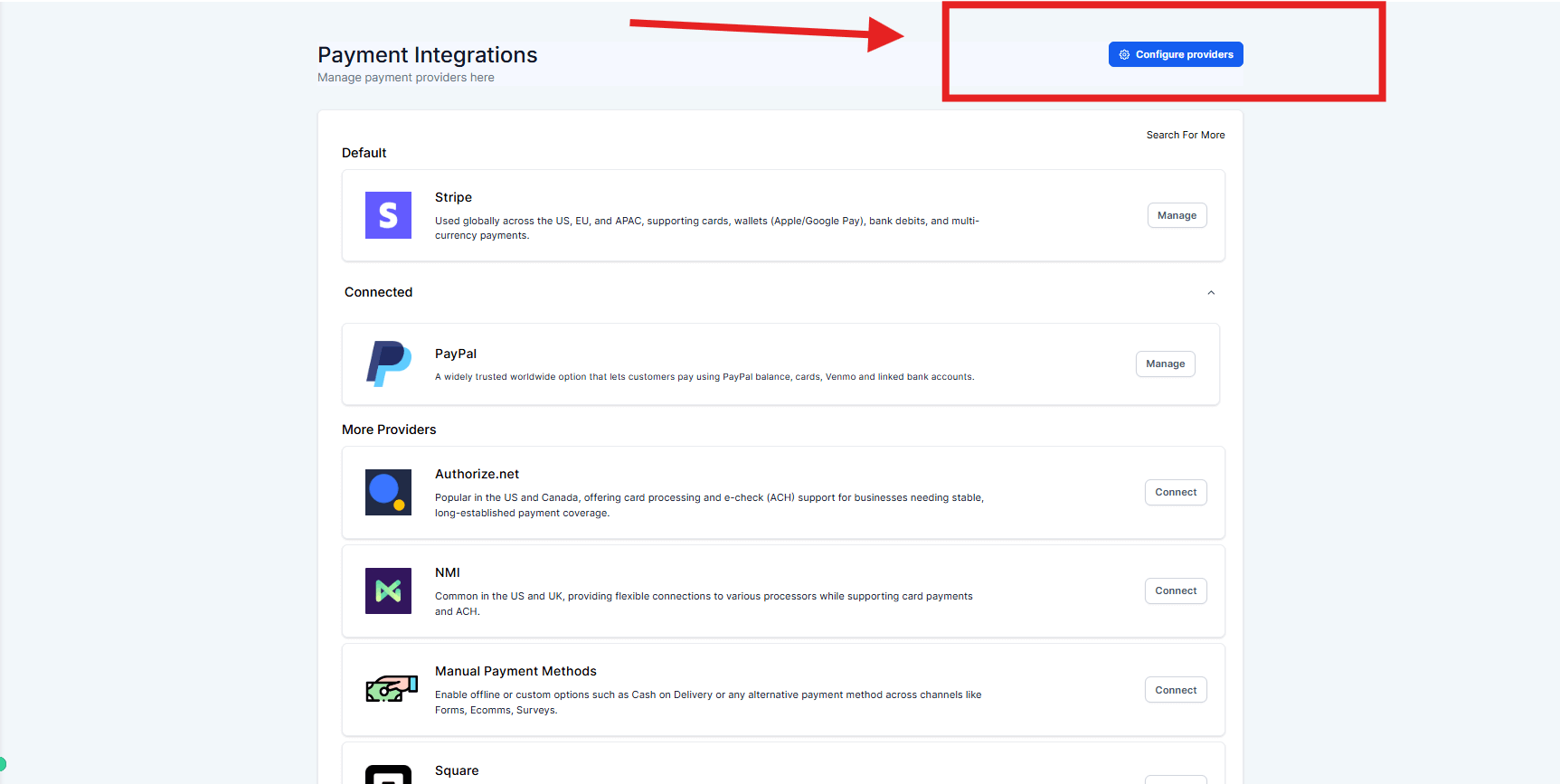1560x784 pixels.
Task: Select the Stripe provider name
Action: tap(453, 197)
